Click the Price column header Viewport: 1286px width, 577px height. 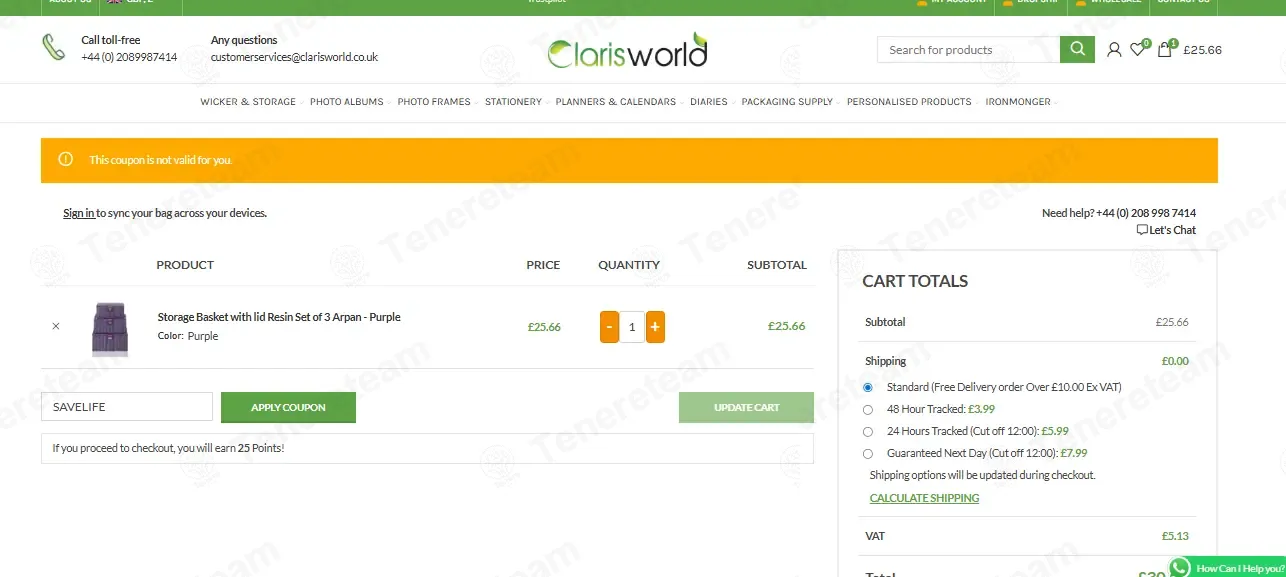[543, 265]
